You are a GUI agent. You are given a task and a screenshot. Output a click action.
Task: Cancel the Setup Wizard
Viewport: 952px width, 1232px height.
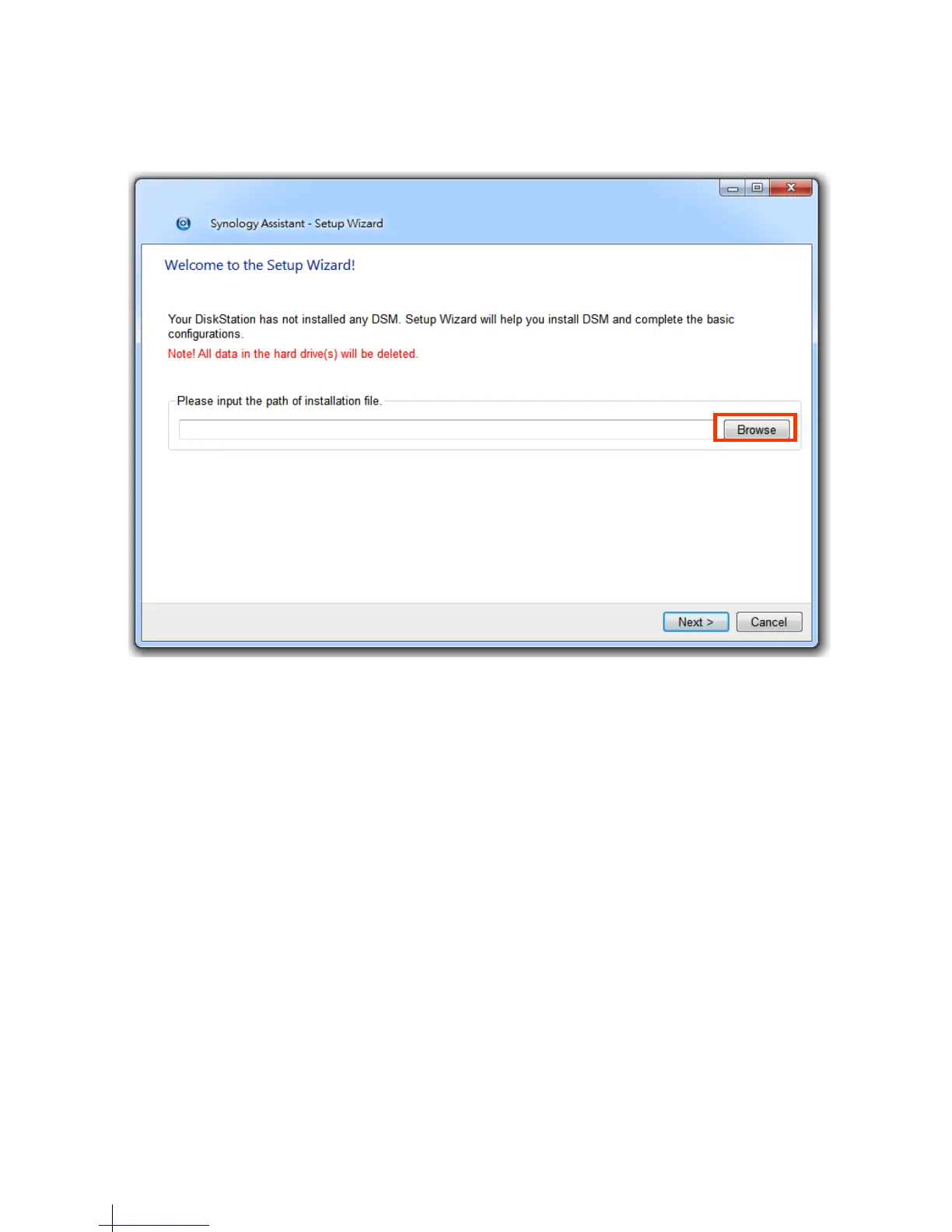pyautogui.click(x=768, y=622)
